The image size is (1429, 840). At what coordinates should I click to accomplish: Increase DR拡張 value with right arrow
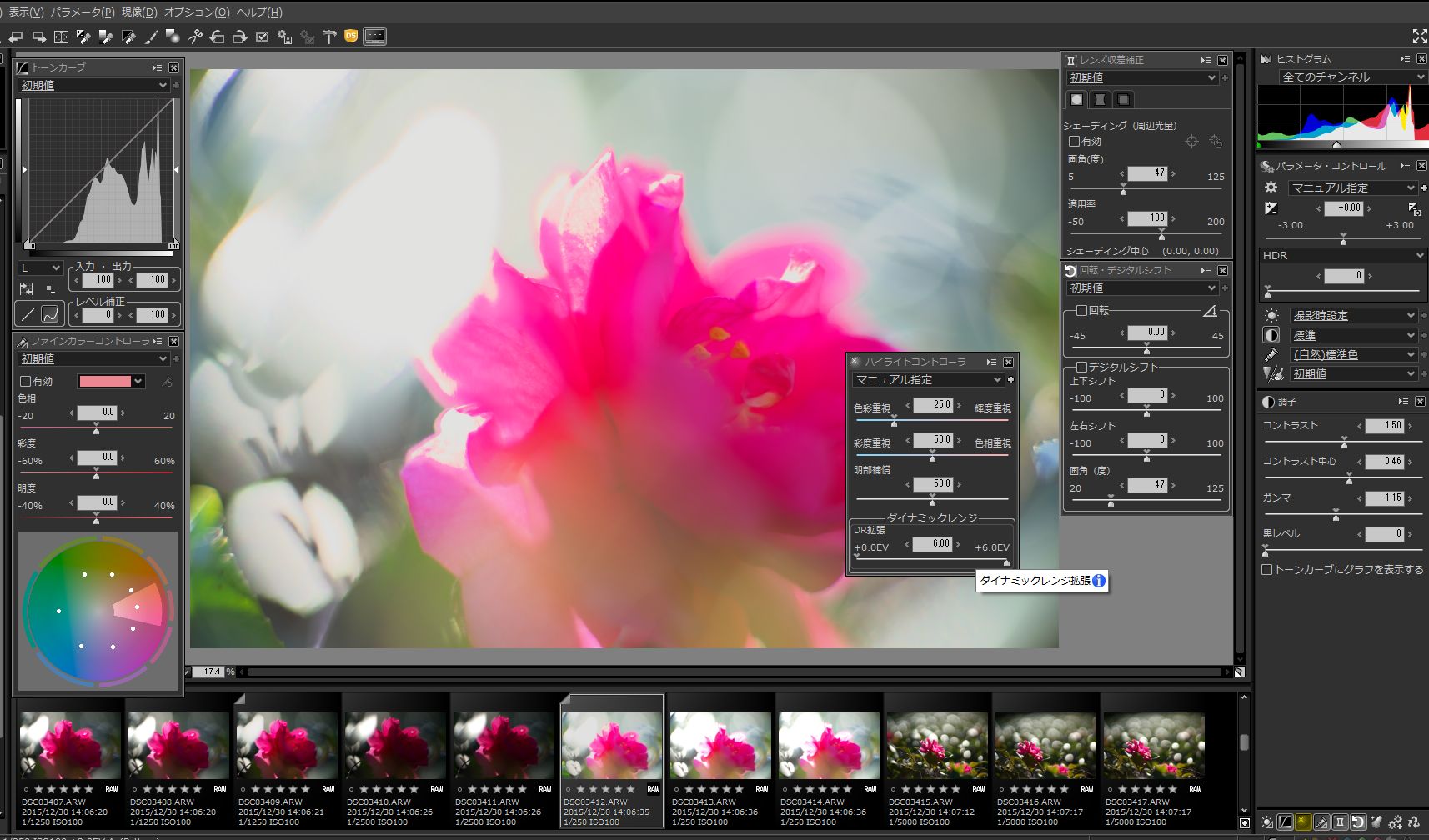point(958,543)
